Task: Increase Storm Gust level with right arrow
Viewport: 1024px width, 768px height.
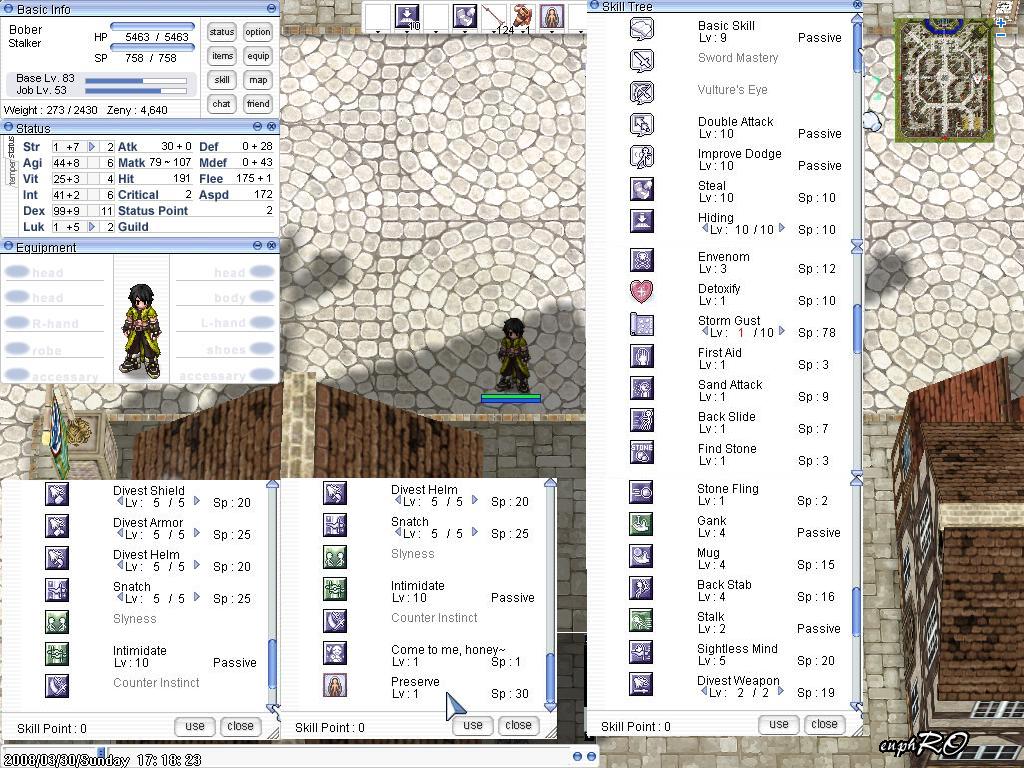Action: (782, 332)
